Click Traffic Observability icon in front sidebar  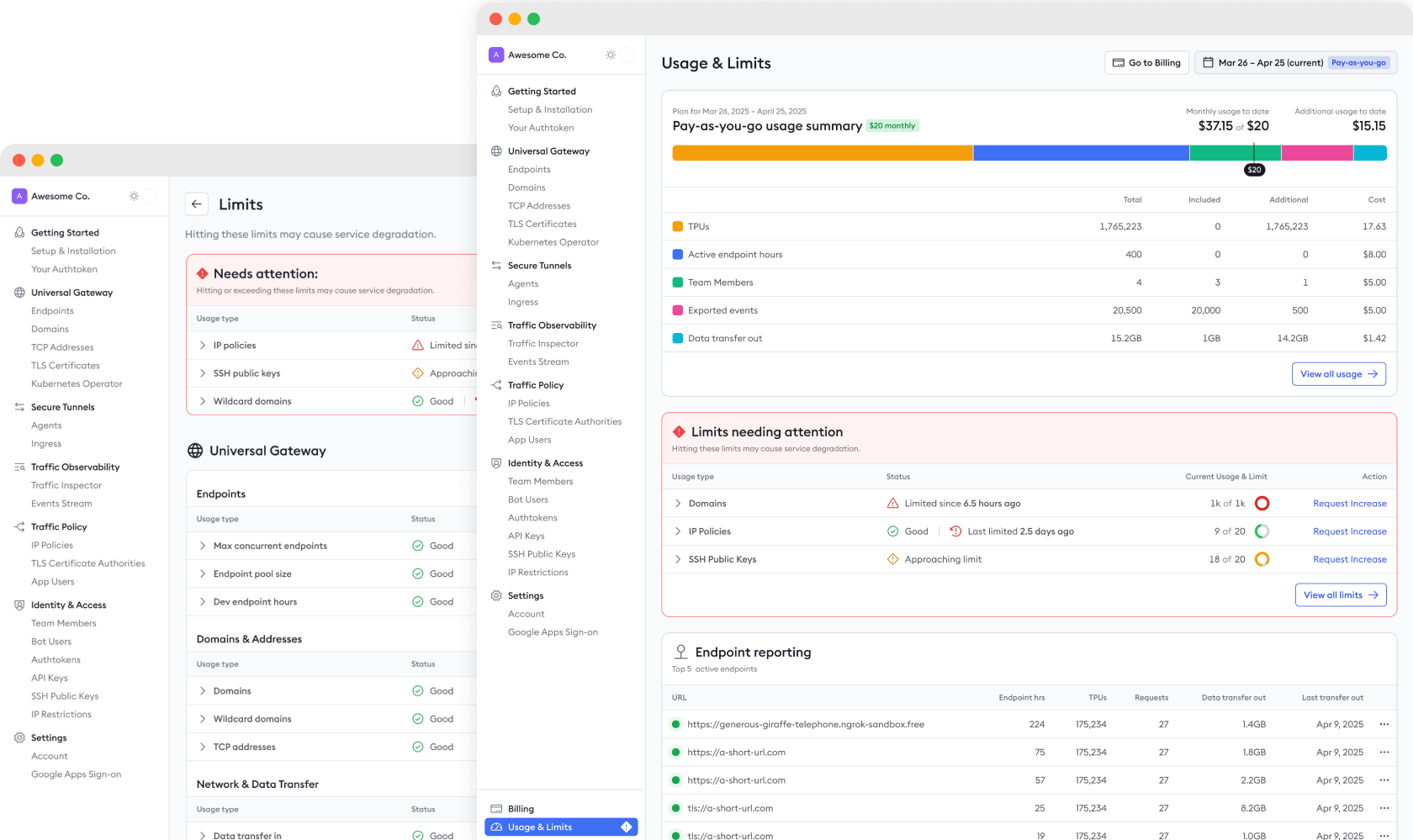(x=496, y=325)
